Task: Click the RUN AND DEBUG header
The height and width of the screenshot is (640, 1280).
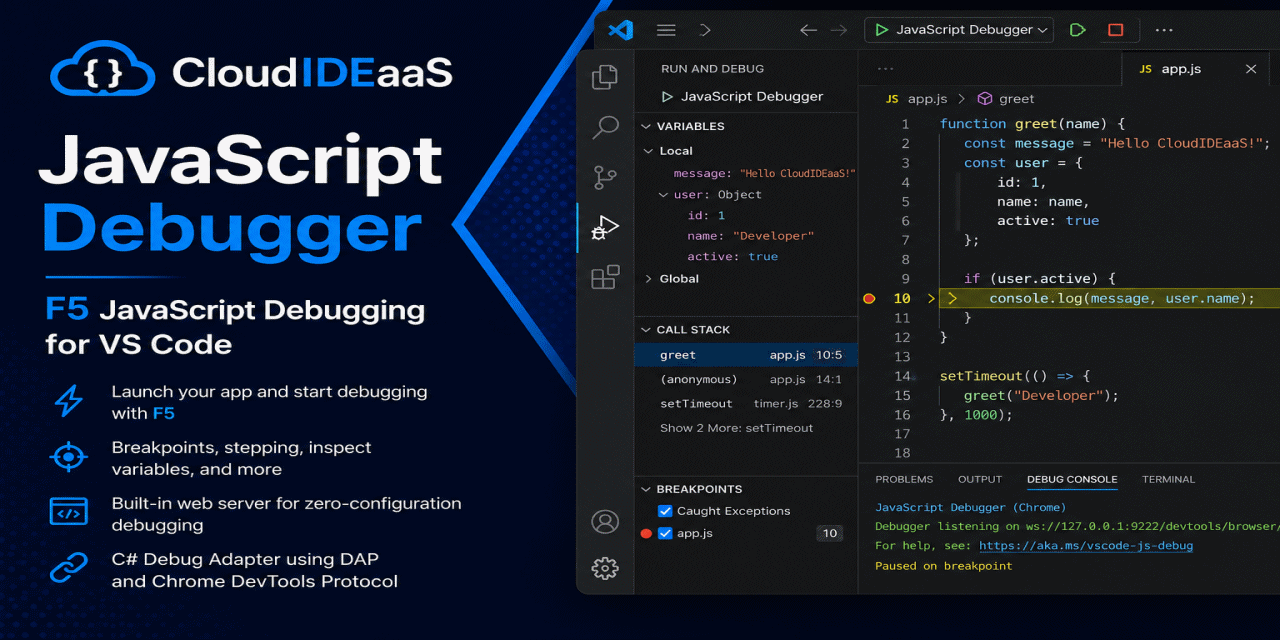Action: pos(712,69)
